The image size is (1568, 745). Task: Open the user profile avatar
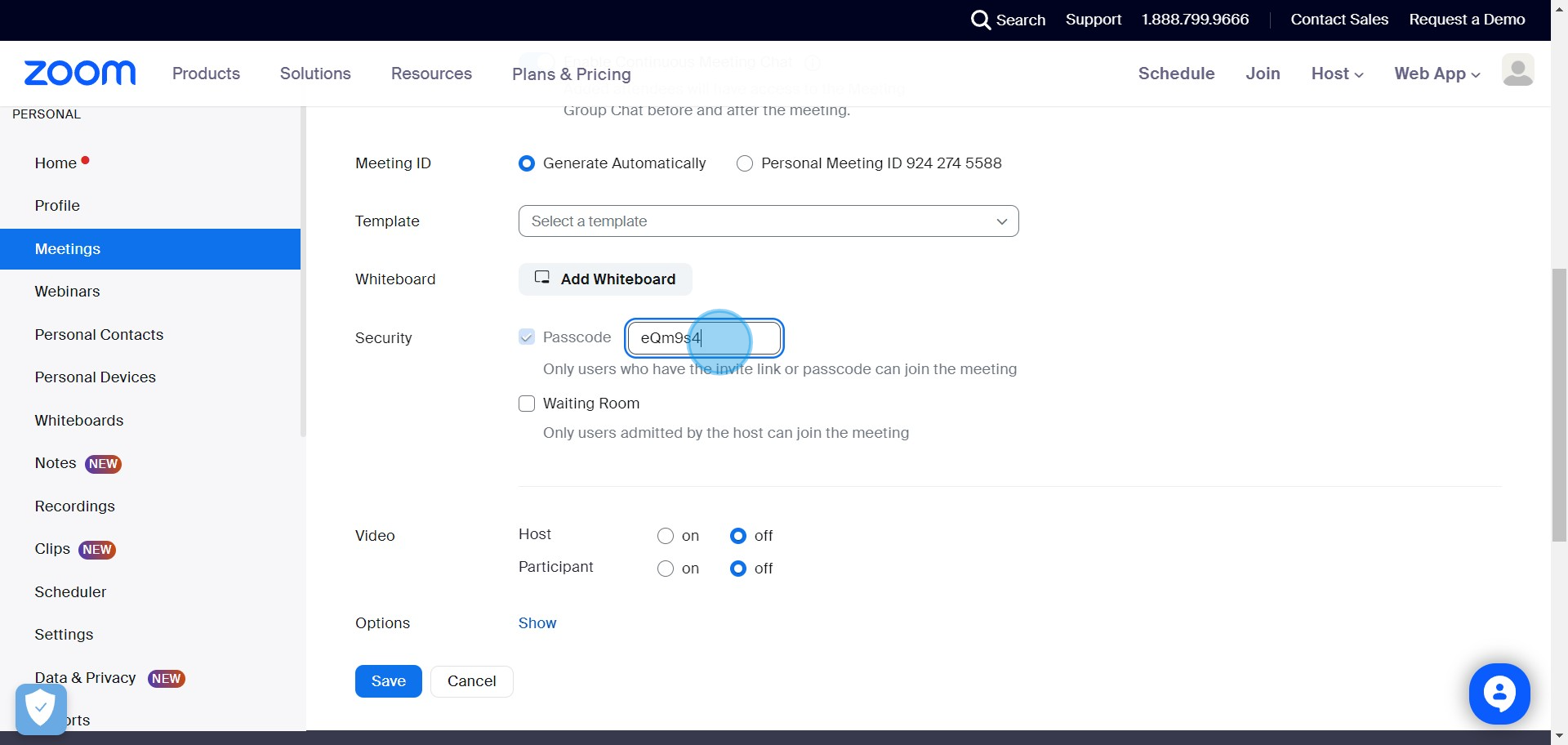pyautogui.click(x=1517, y=70)
